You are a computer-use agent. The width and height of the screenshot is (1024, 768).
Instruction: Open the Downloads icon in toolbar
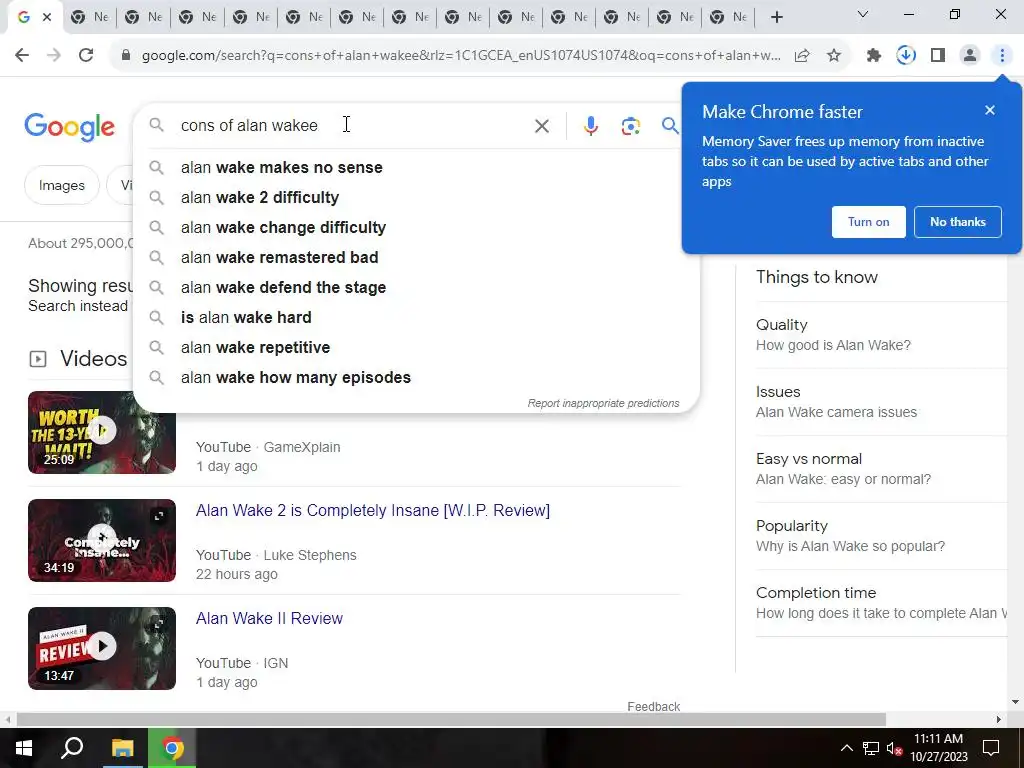[x=906, y=56]
